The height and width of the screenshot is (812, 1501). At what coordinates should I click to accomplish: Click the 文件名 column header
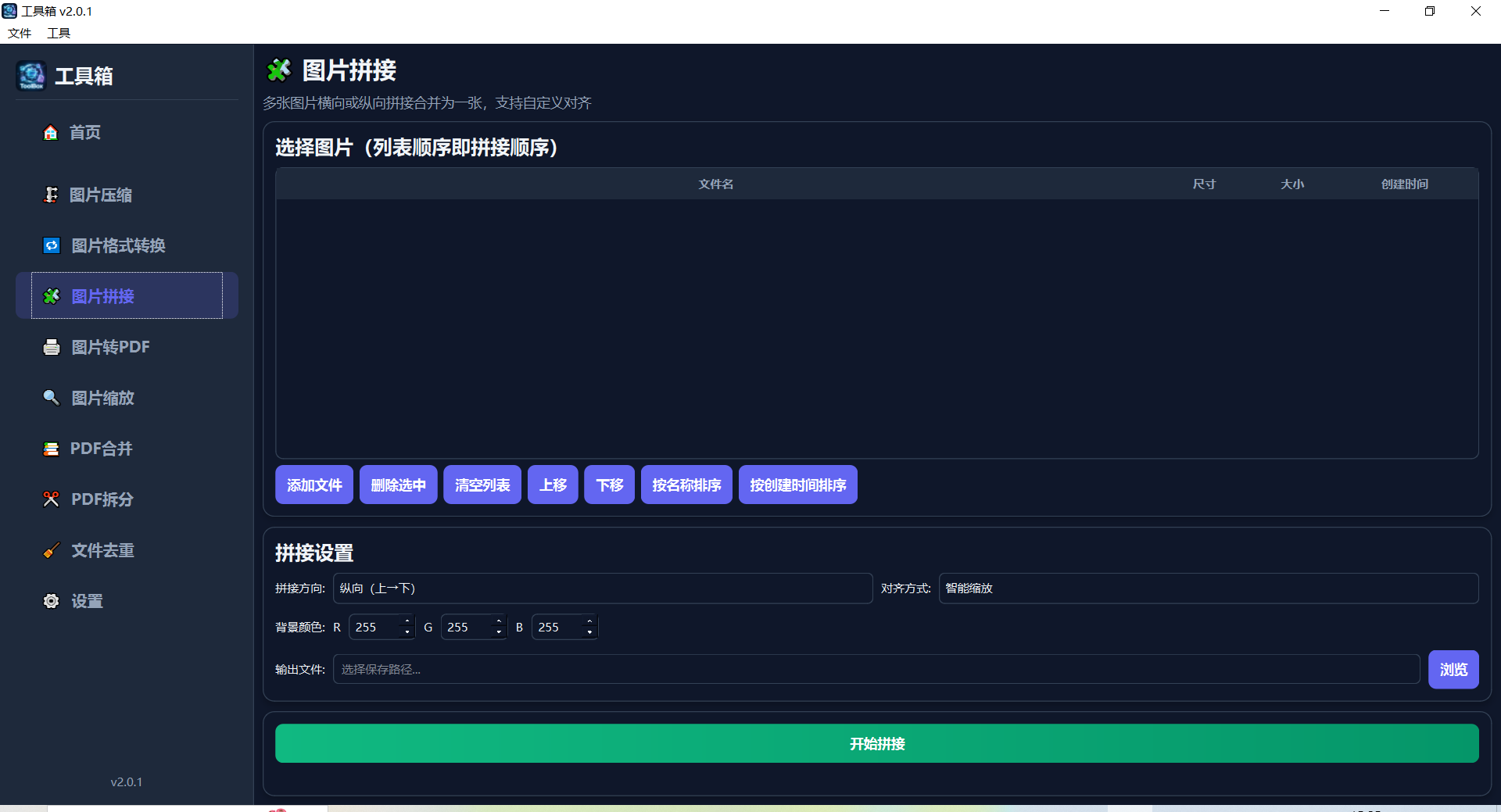pyautogui.click(x=716, y=184)
